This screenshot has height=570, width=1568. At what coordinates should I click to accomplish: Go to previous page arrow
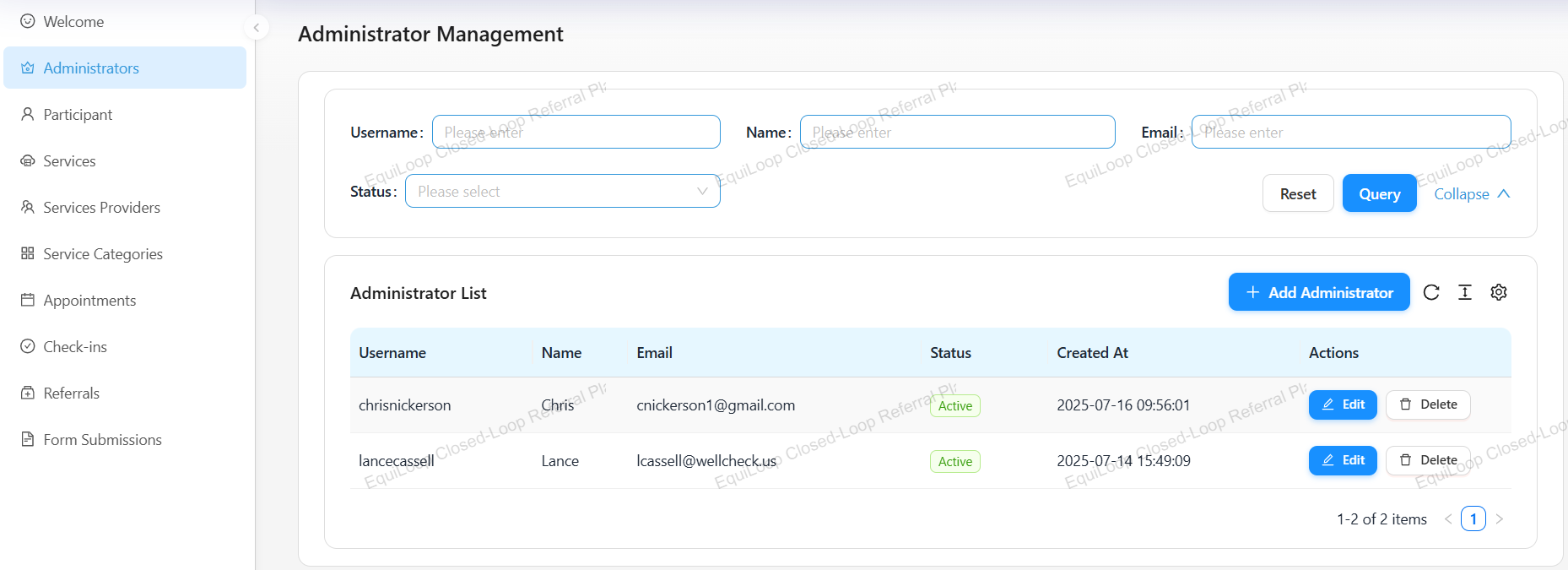pyautogui.click(x=1448, y=518)
